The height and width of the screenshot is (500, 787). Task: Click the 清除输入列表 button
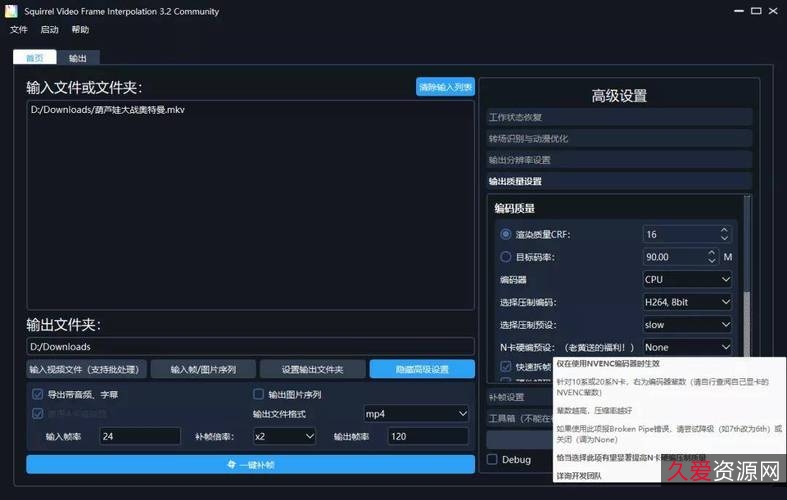click(445, 87)
